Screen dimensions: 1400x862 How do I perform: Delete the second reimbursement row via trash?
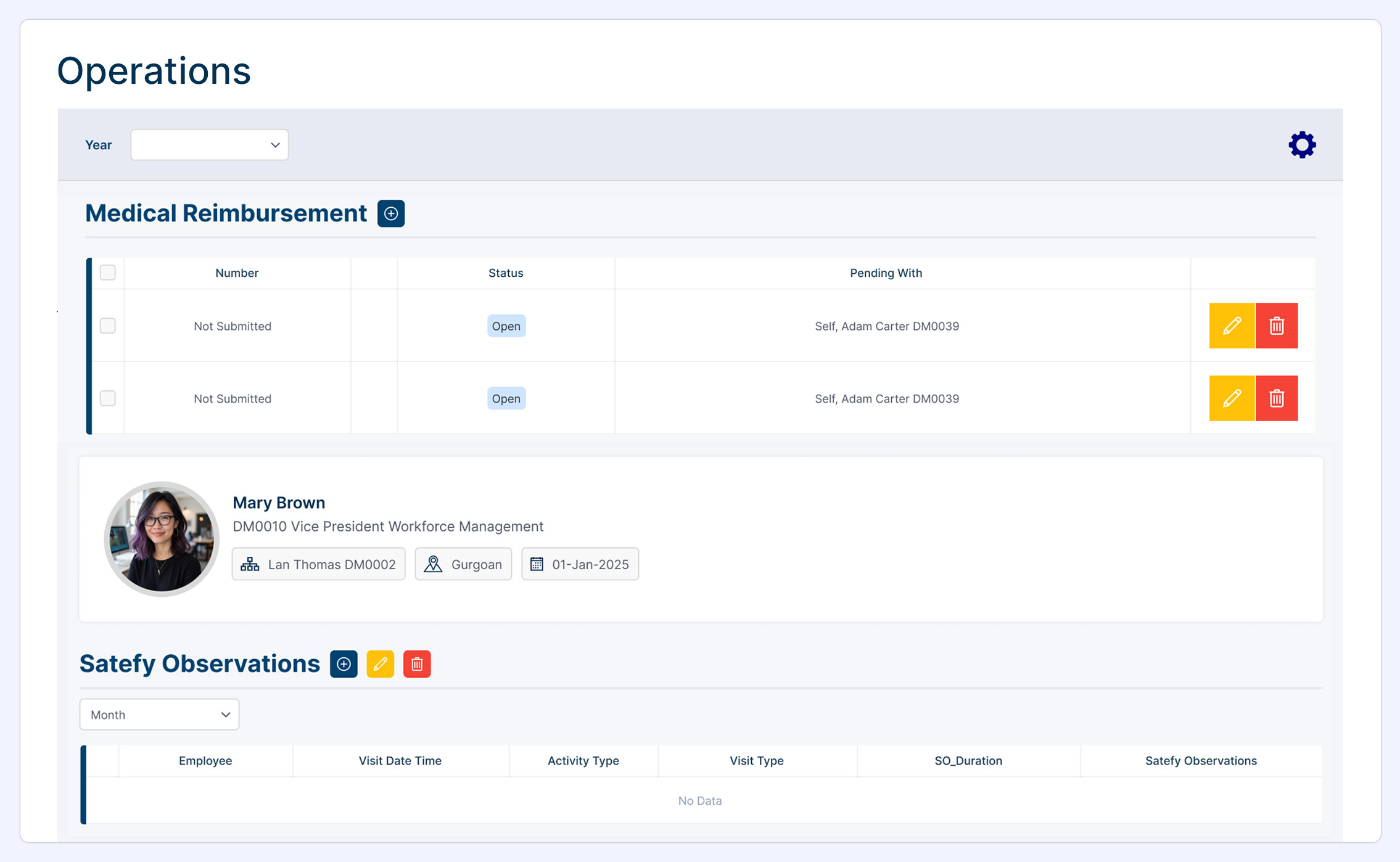pyautogui.click(x=1276, y=398)
